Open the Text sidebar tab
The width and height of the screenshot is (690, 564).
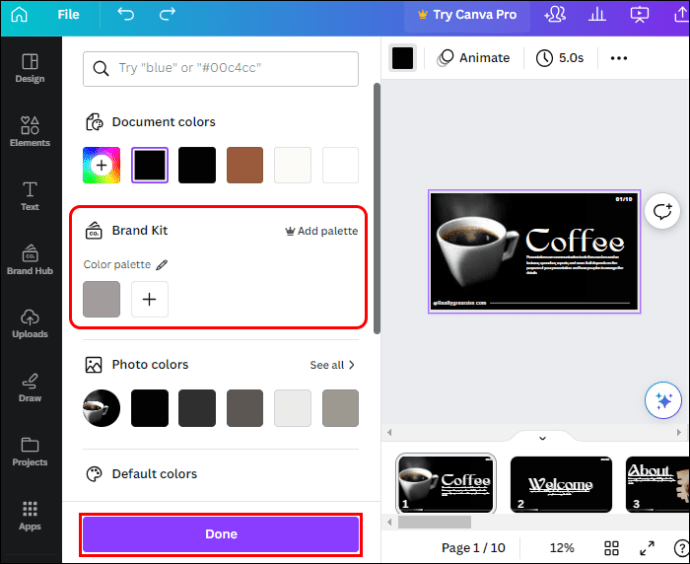tap(30, 196)
